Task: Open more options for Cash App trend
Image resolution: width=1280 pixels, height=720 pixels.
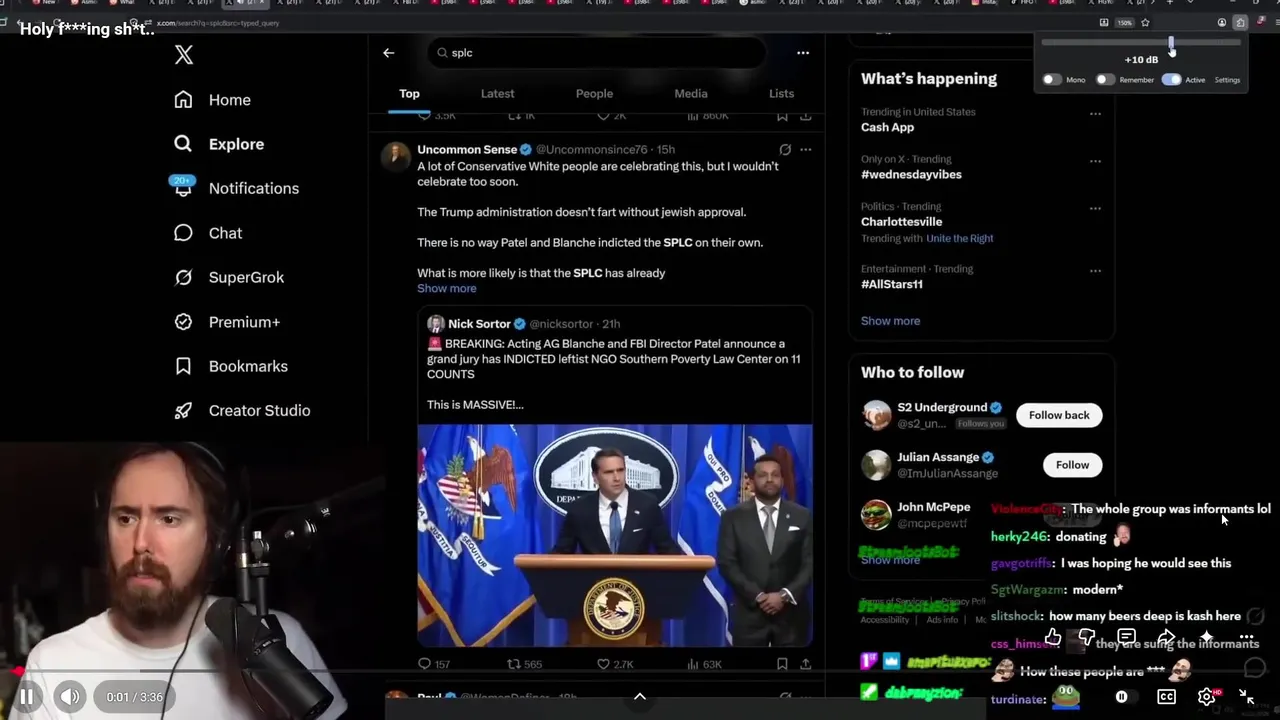Action: coord(1095,114)
